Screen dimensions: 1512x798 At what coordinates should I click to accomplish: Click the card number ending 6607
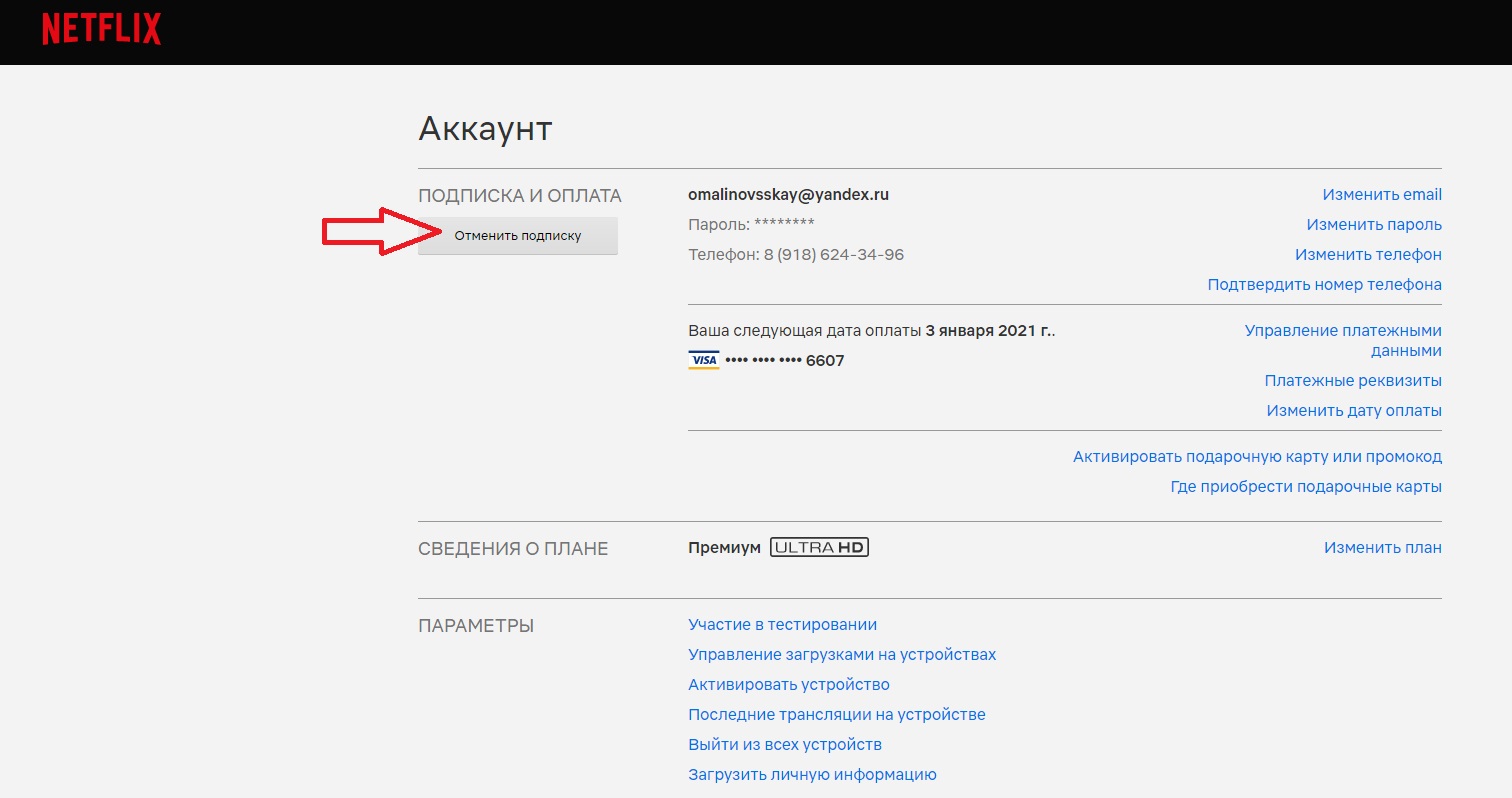tap(785, 361)
